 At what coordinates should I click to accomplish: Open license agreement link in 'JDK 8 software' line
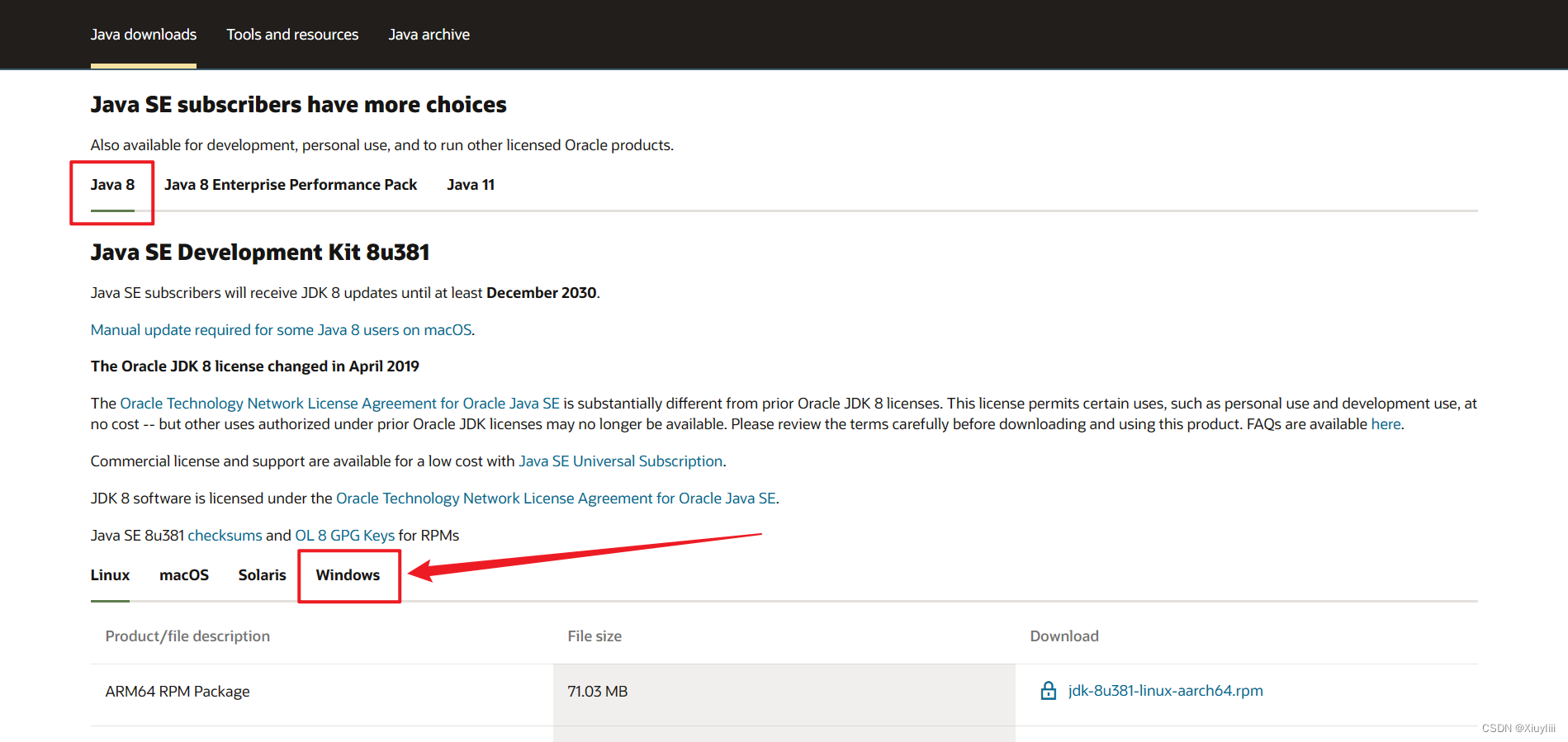point(556,499)
